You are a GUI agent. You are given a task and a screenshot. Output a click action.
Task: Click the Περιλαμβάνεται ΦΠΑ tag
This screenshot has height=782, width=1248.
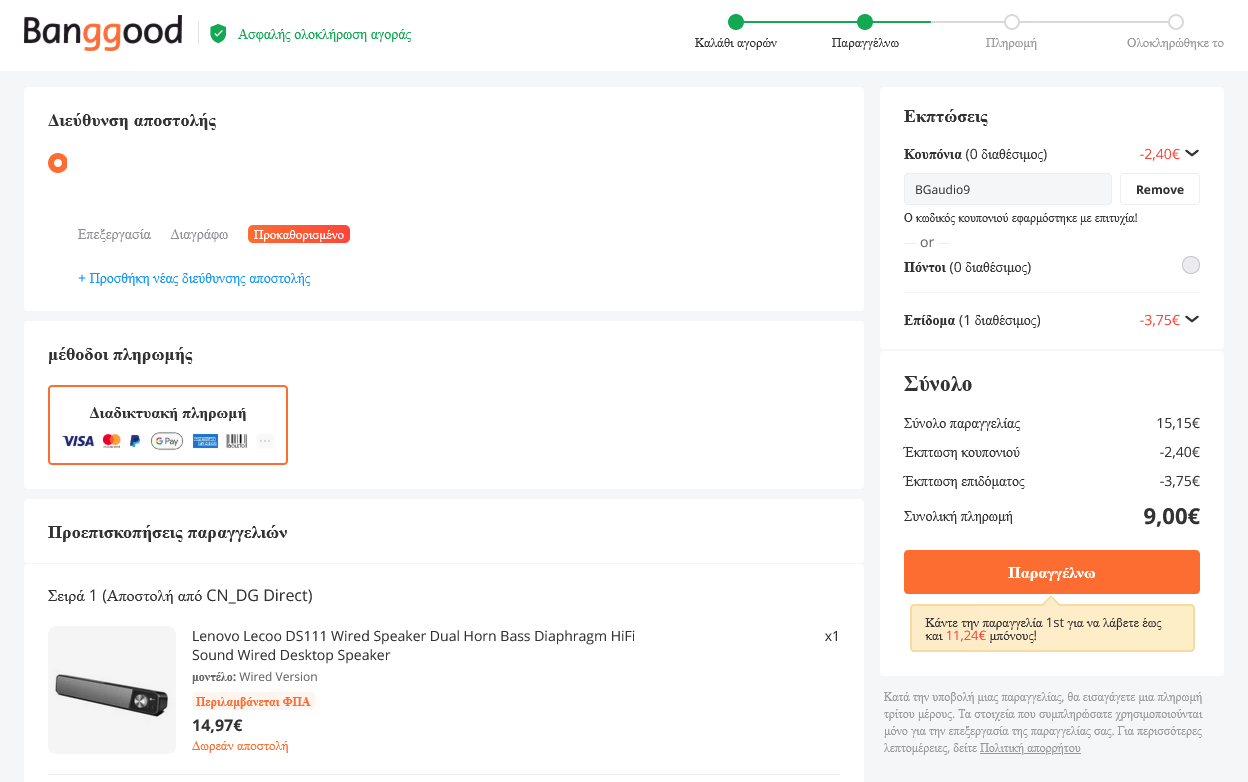tap(254, 702)
